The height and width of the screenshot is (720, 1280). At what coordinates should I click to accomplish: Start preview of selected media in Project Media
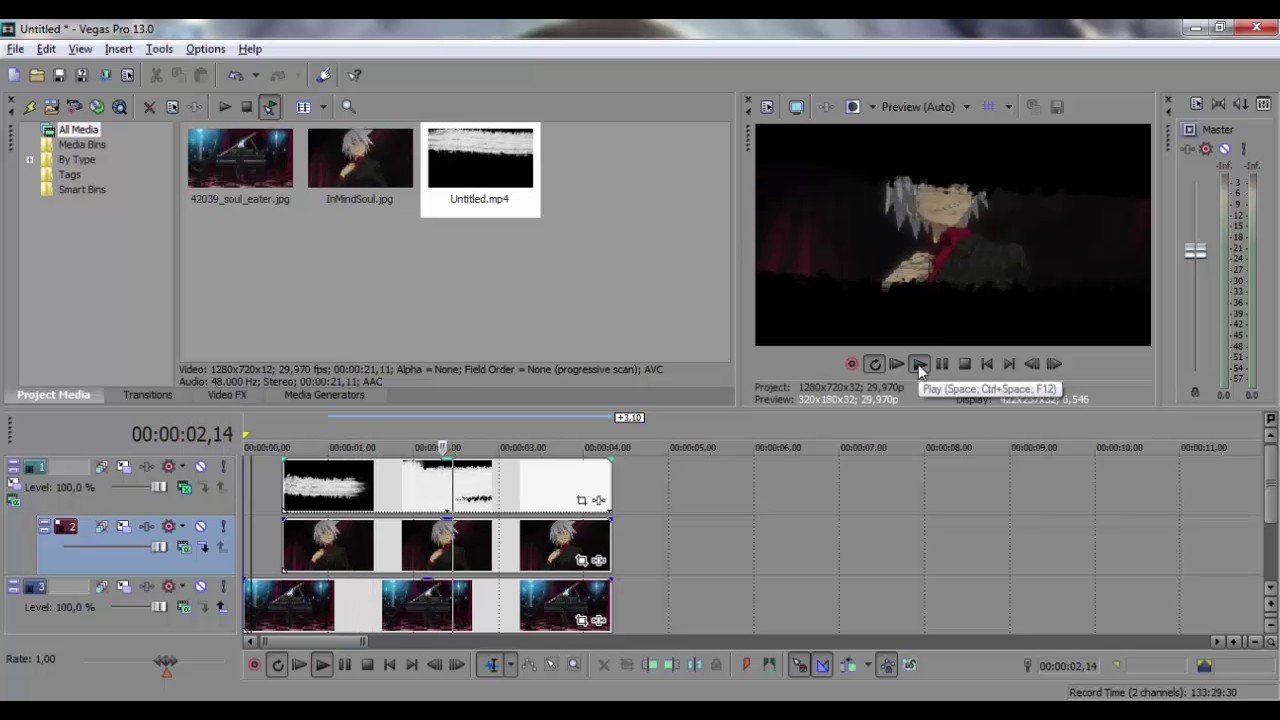pyautogui.click(x=225, y=107)
